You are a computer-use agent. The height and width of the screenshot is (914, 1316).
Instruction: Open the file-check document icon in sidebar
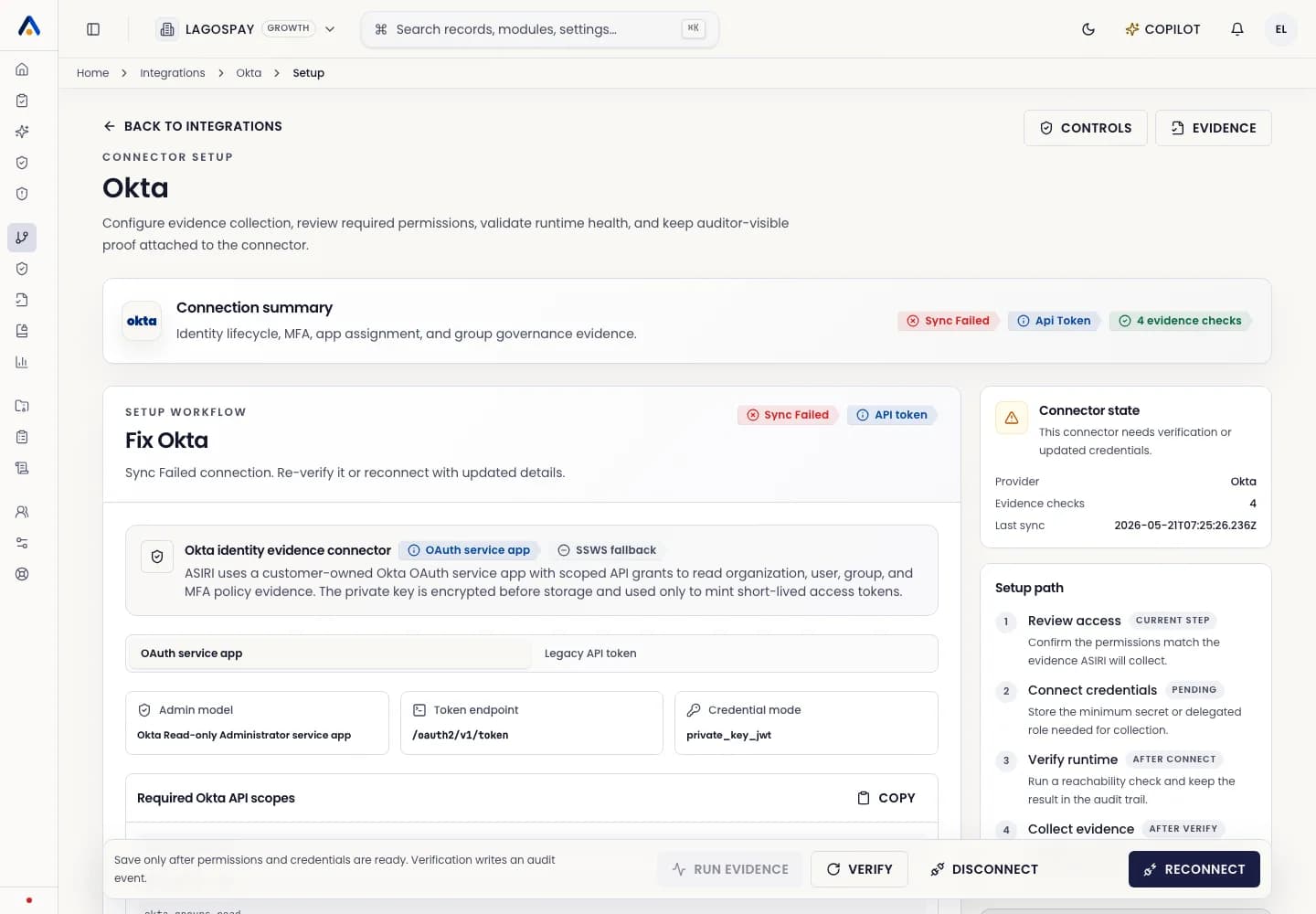(22, 300)
